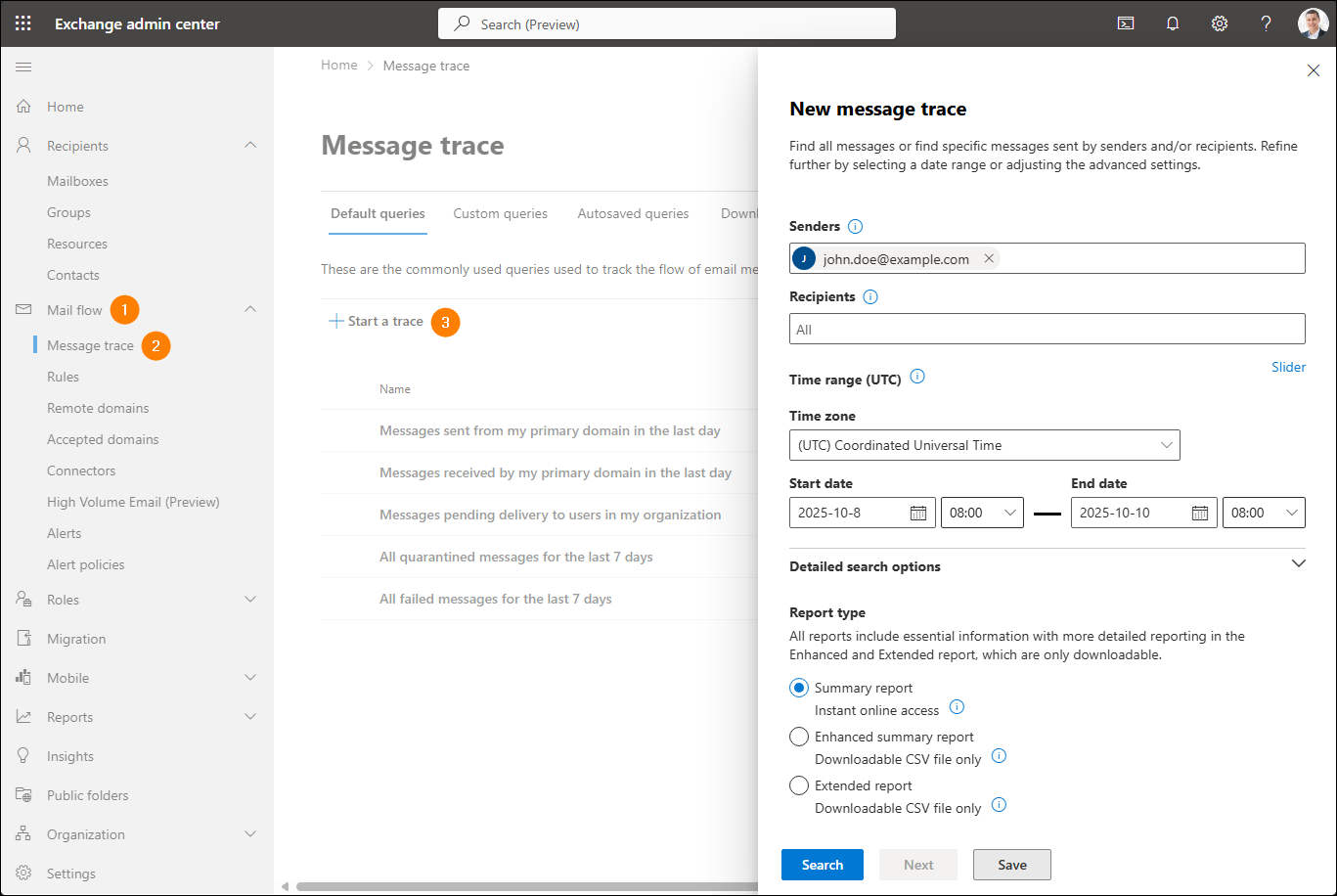Choose Enhanced summary report
The image size is (1337, 896).
[x=799, y=737]
